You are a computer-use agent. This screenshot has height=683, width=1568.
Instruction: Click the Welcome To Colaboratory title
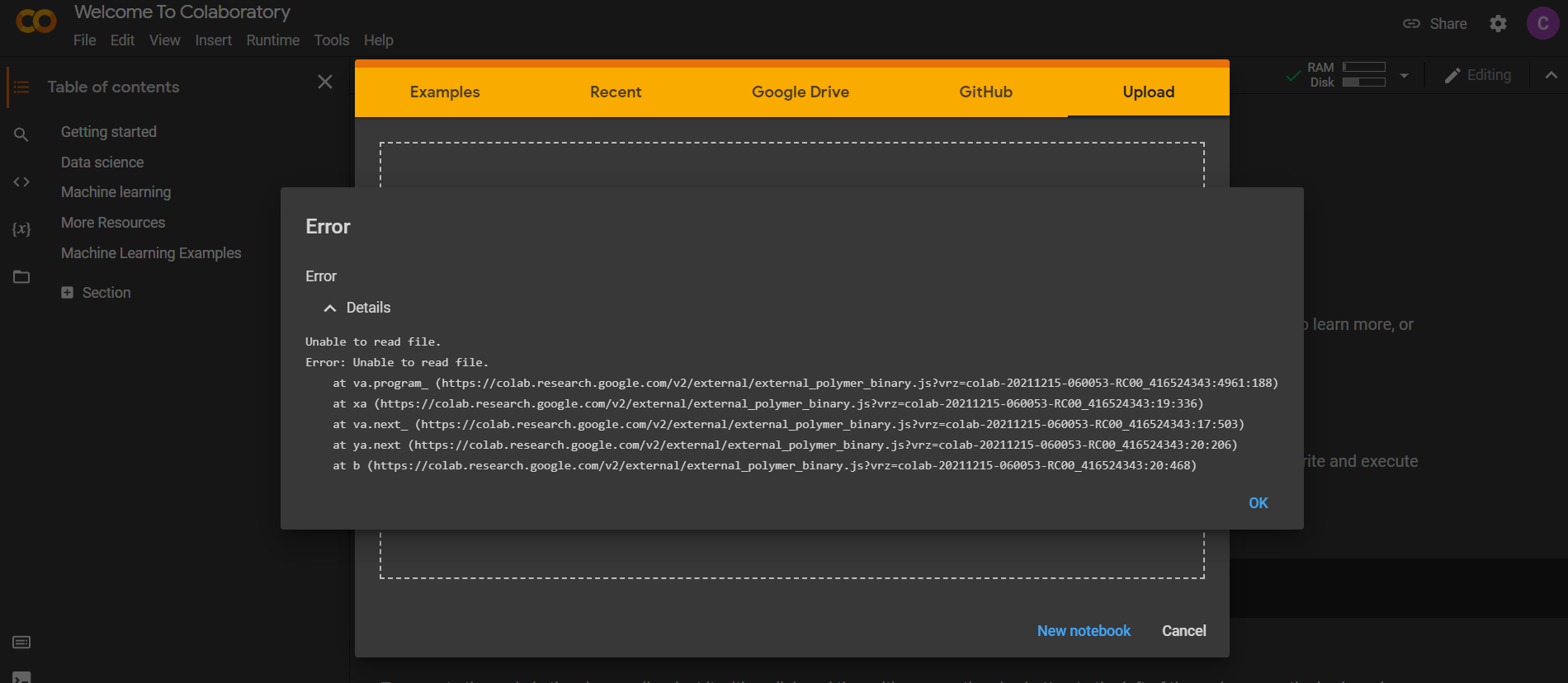pos(182,12)
